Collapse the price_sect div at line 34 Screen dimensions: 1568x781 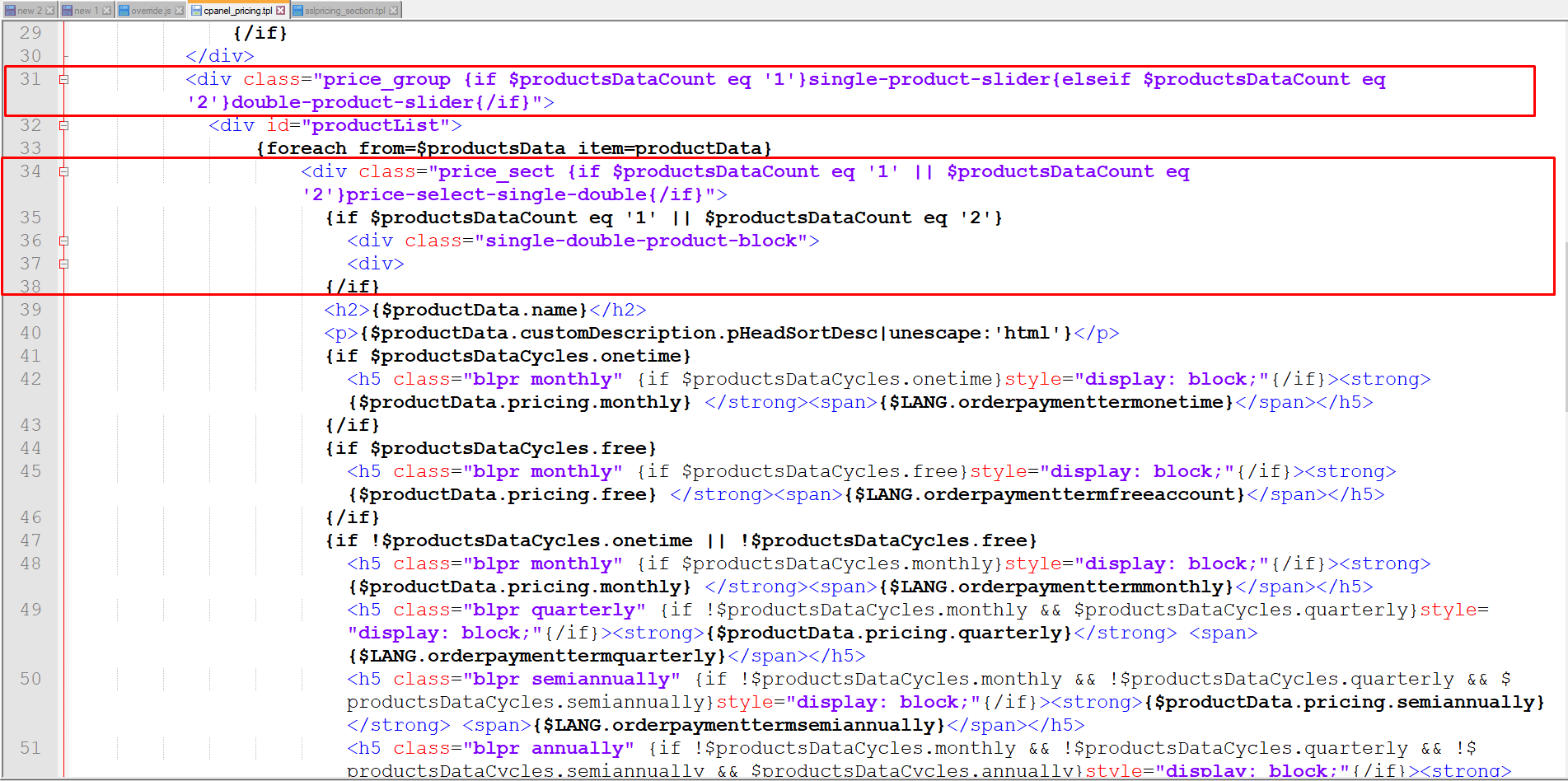[x=63, y=172]
